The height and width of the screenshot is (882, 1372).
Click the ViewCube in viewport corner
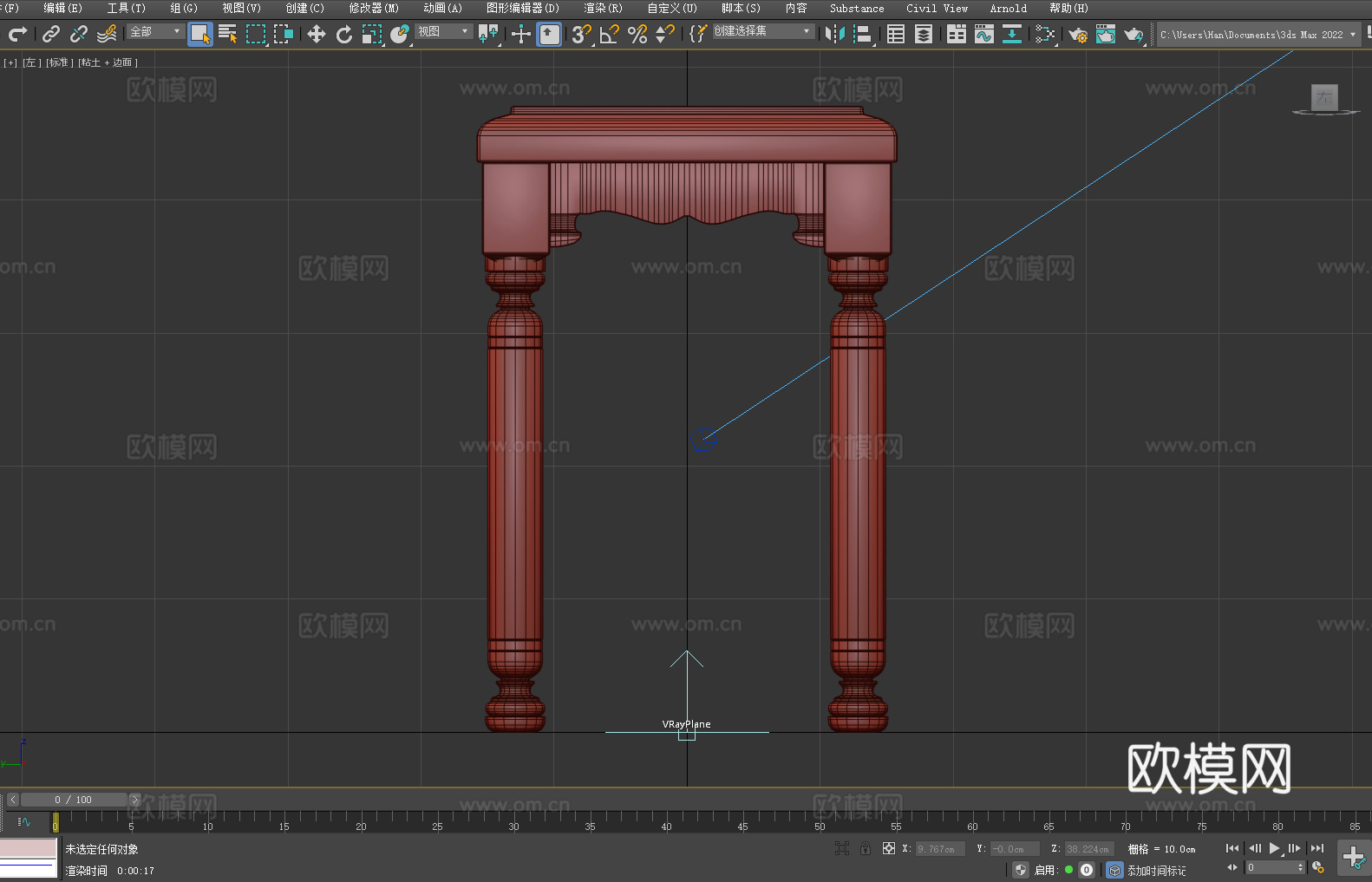tap(1324, 99)
